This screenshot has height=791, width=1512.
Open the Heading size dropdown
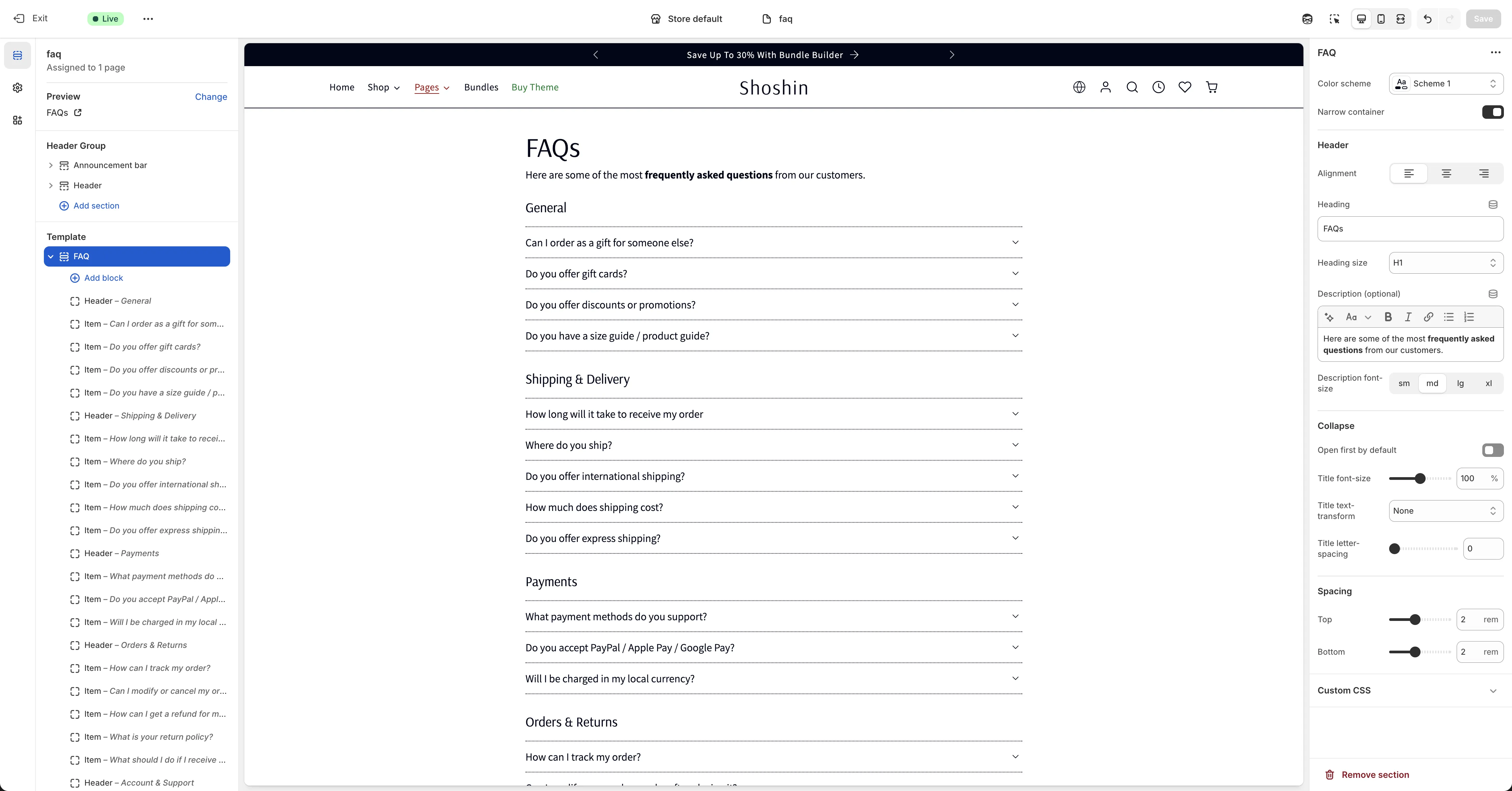pos(1445,263)
